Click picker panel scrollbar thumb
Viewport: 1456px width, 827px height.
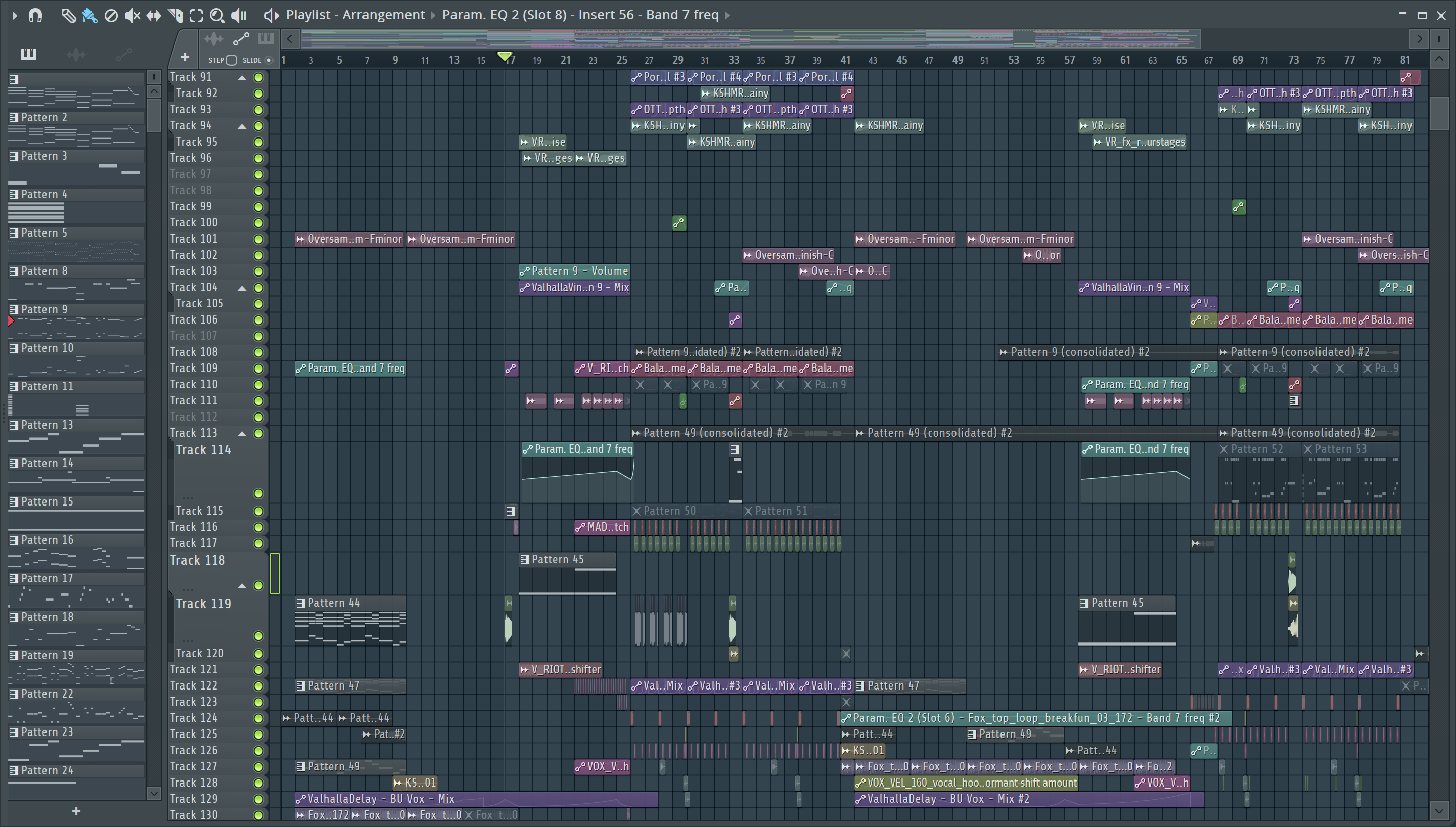pyautogui.click(x=154, y=116)
